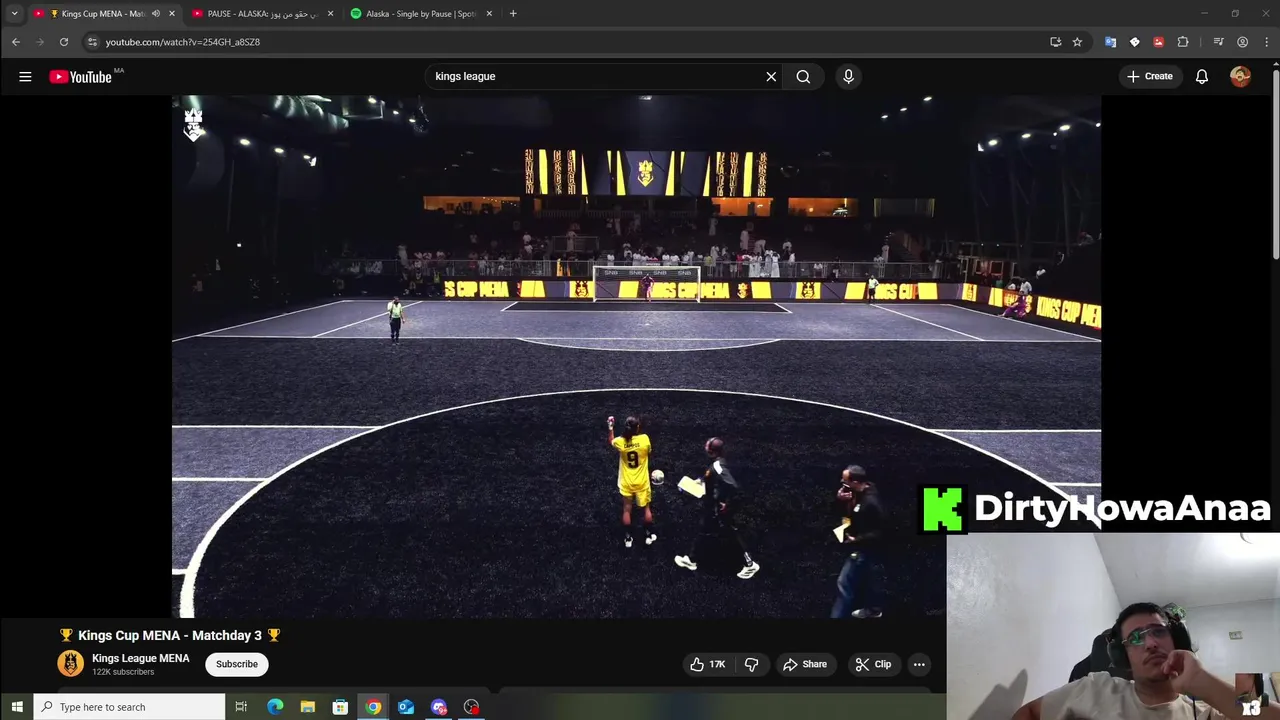Open the red image extension icon

coord(1158,42)
